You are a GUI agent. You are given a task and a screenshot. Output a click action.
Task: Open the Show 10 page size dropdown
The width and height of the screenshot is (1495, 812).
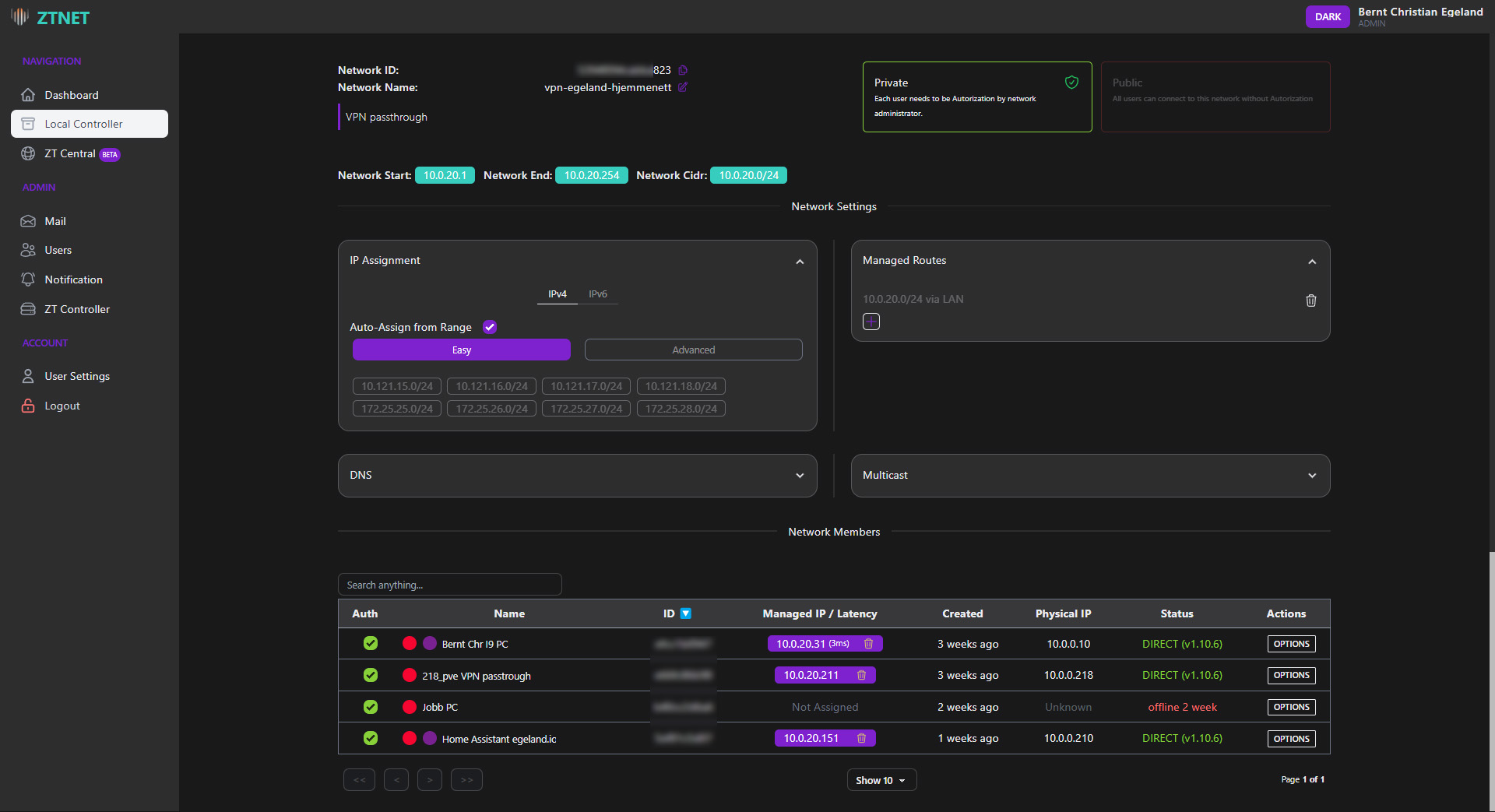(881, 779)
